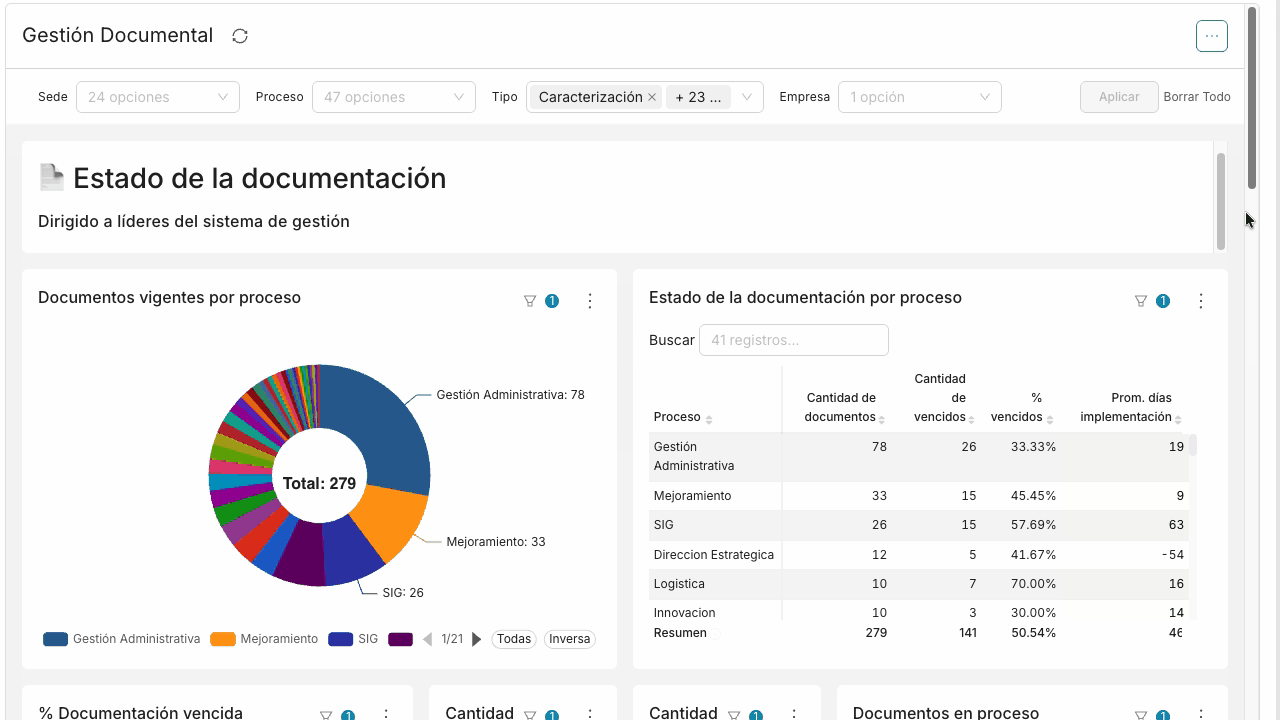Viewport: 1280px width, 720px height.
Task: Show the hidden '+ 23 ...' Tipo selections
Action: pos(698,97)
